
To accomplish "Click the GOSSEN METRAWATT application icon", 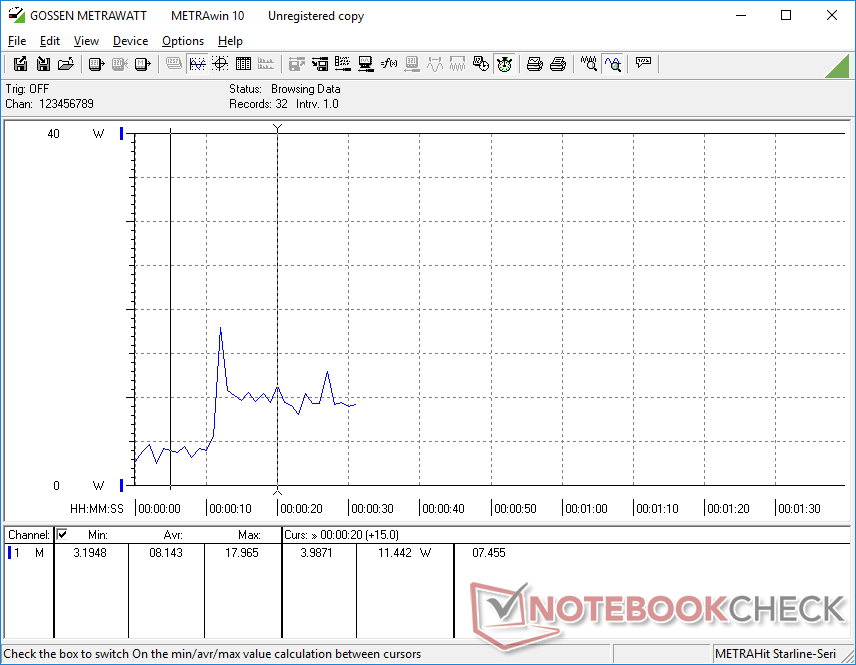I will tap(16, 15).
